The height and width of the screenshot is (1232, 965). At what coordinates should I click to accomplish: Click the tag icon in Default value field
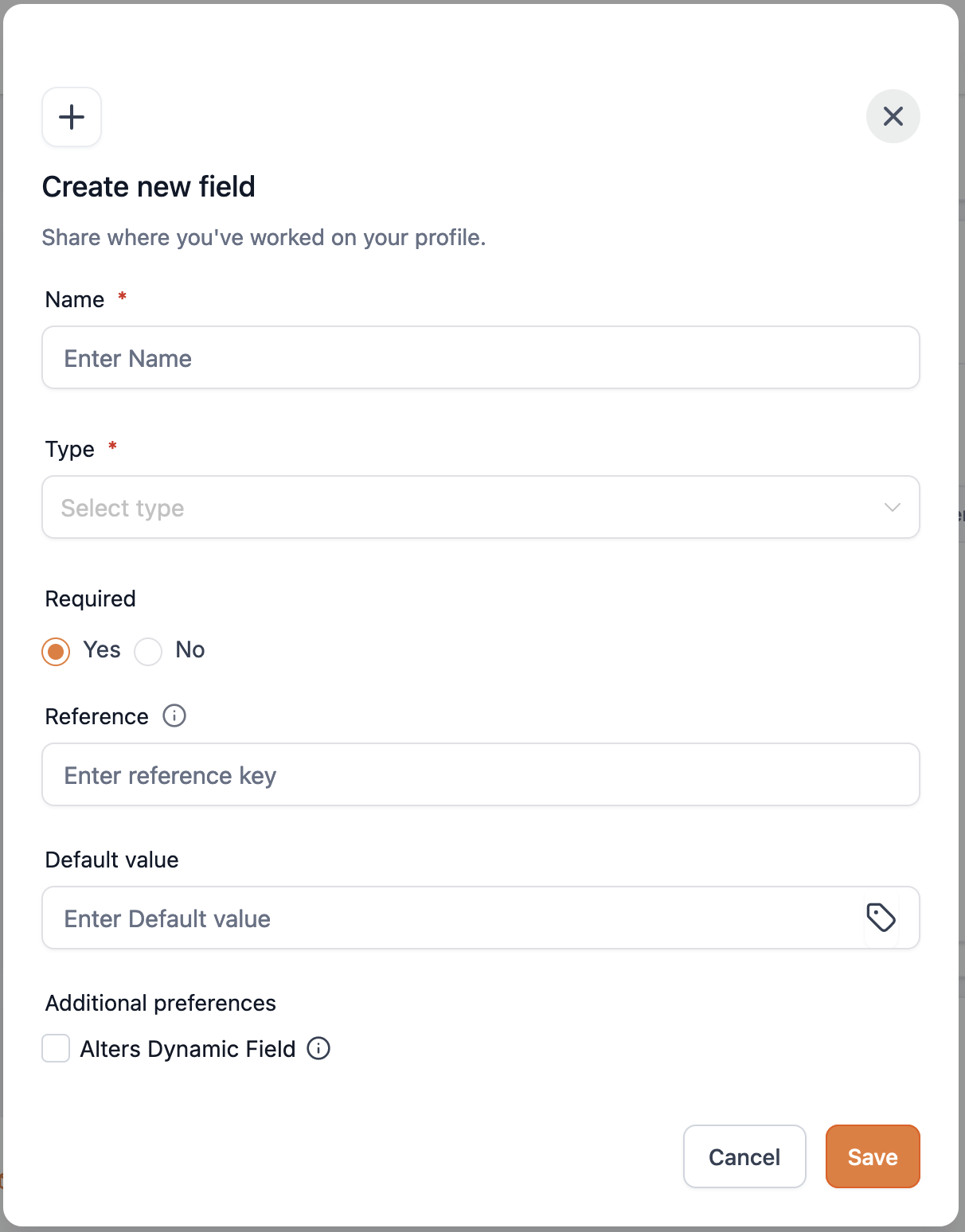[x=881, y=918]
